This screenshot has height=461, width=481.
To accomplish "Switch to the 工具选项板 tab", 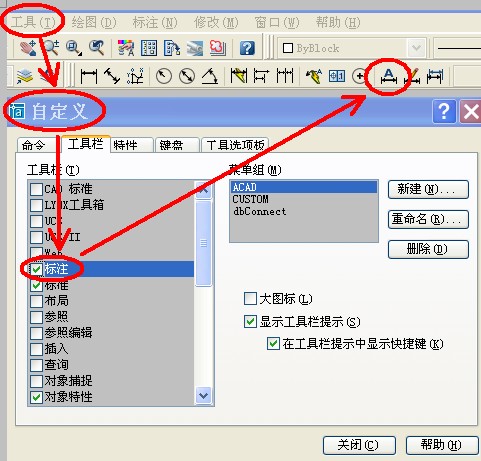I will pos(235,145).
